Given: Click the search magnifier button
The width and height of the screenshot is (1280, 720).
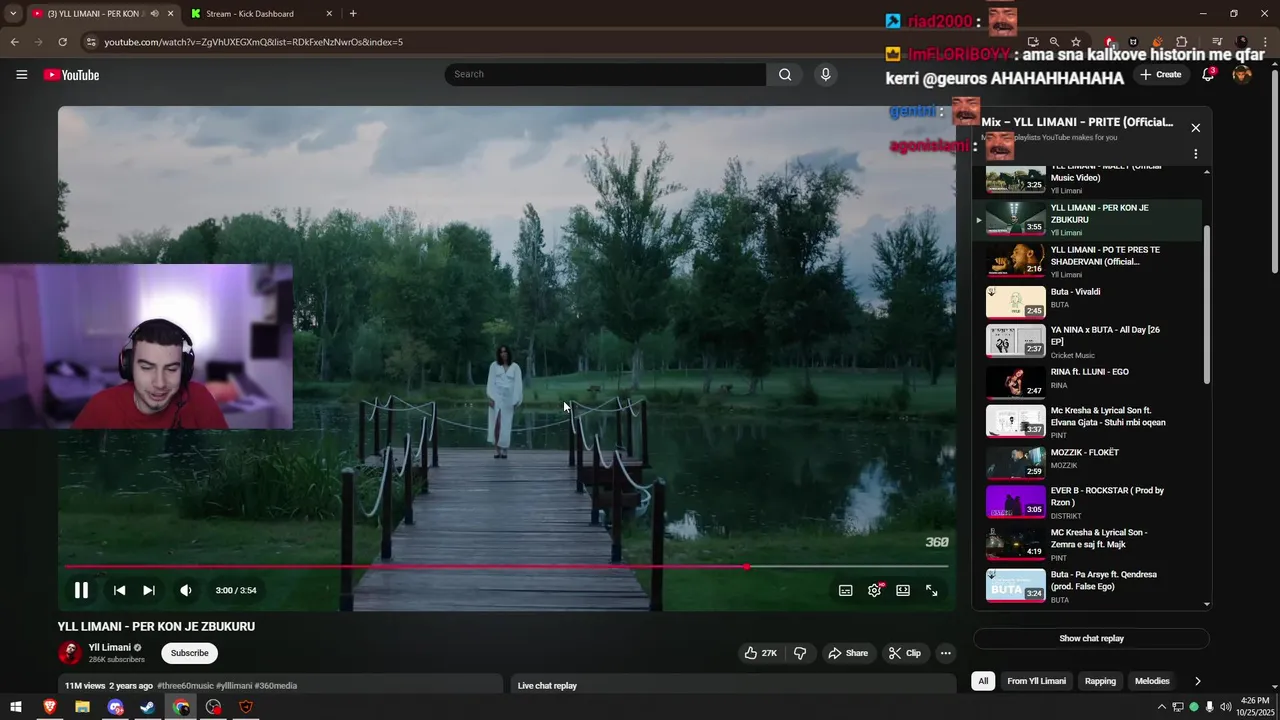Looking at the screenshot, I should (785, 74).
